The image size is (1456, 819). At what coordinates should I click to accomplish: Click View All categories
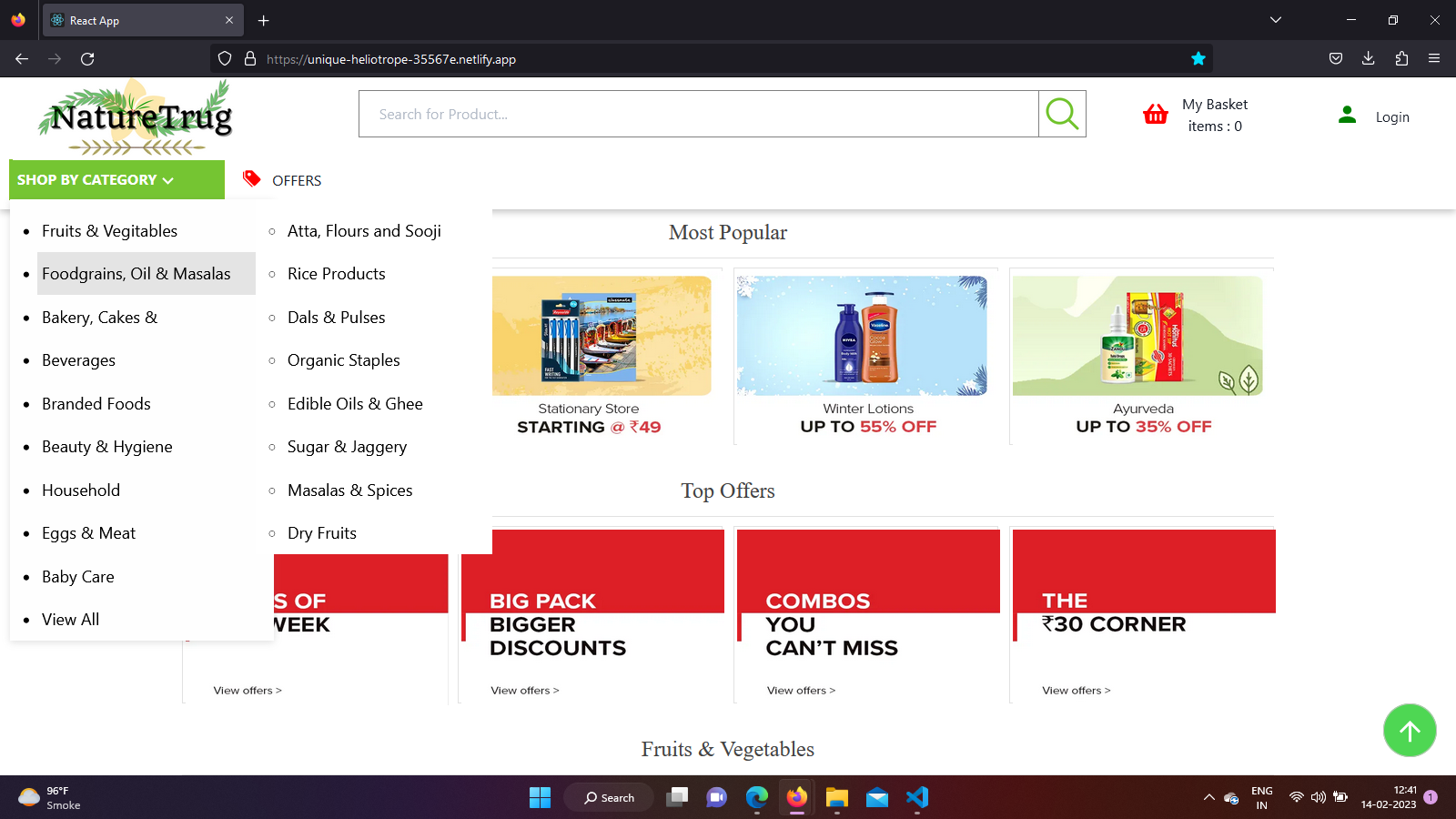71,620
